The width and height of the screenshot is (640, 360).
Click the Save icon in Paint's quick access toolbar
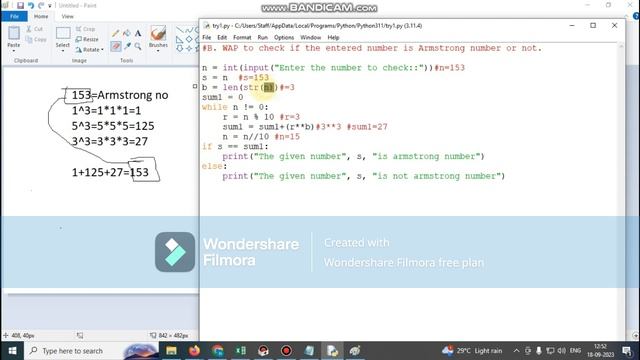pos(20,5)
